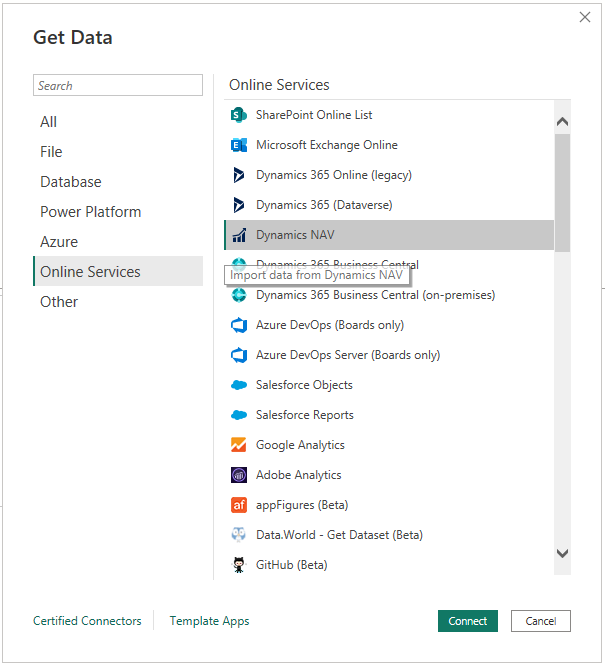Screen dimensions: 605x666
Task: Choose Salesforce Objects text
Action: (x=304, y=385)
